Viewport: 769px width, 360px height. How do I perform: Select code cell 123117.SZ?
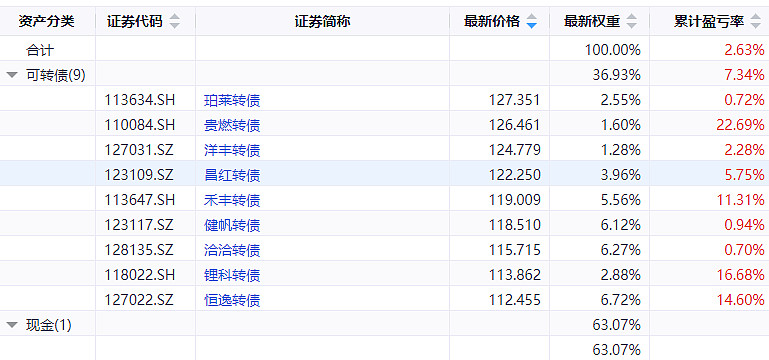[139, 225]
